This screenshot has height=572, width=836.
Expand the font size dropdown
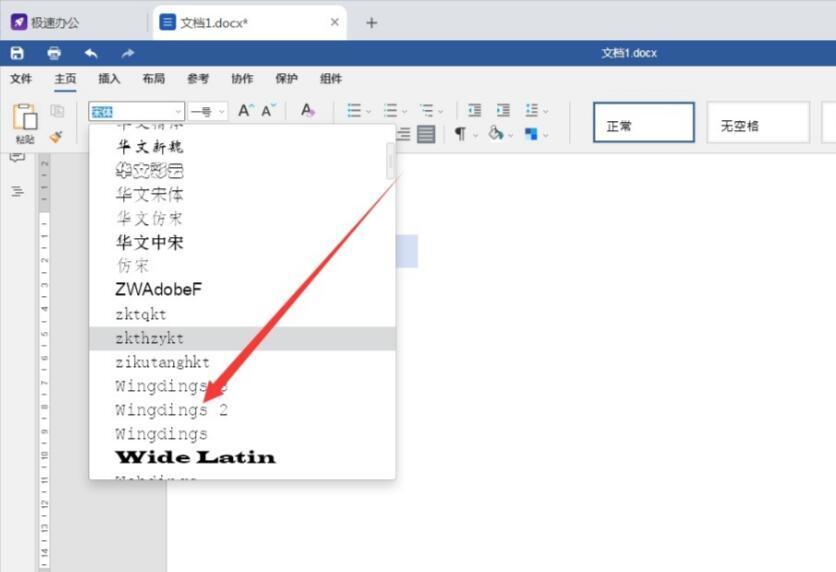[221, 112]
